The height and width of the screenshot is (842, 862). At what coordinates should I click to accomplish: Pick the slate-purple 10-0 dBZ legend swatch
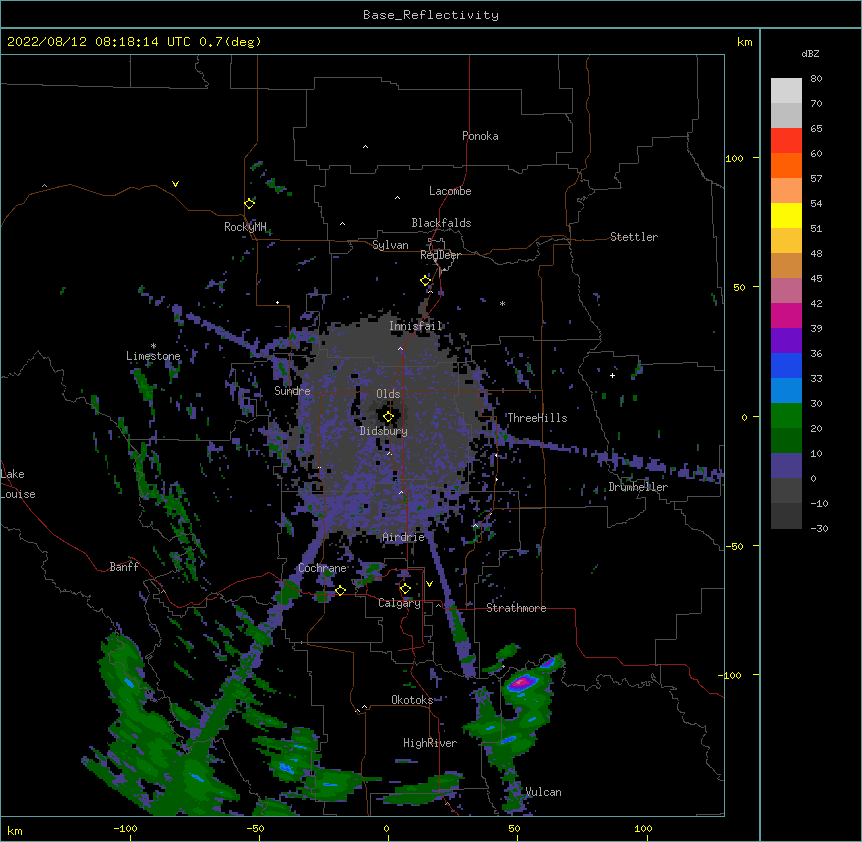pyautogui.click(x=786, y=466)
